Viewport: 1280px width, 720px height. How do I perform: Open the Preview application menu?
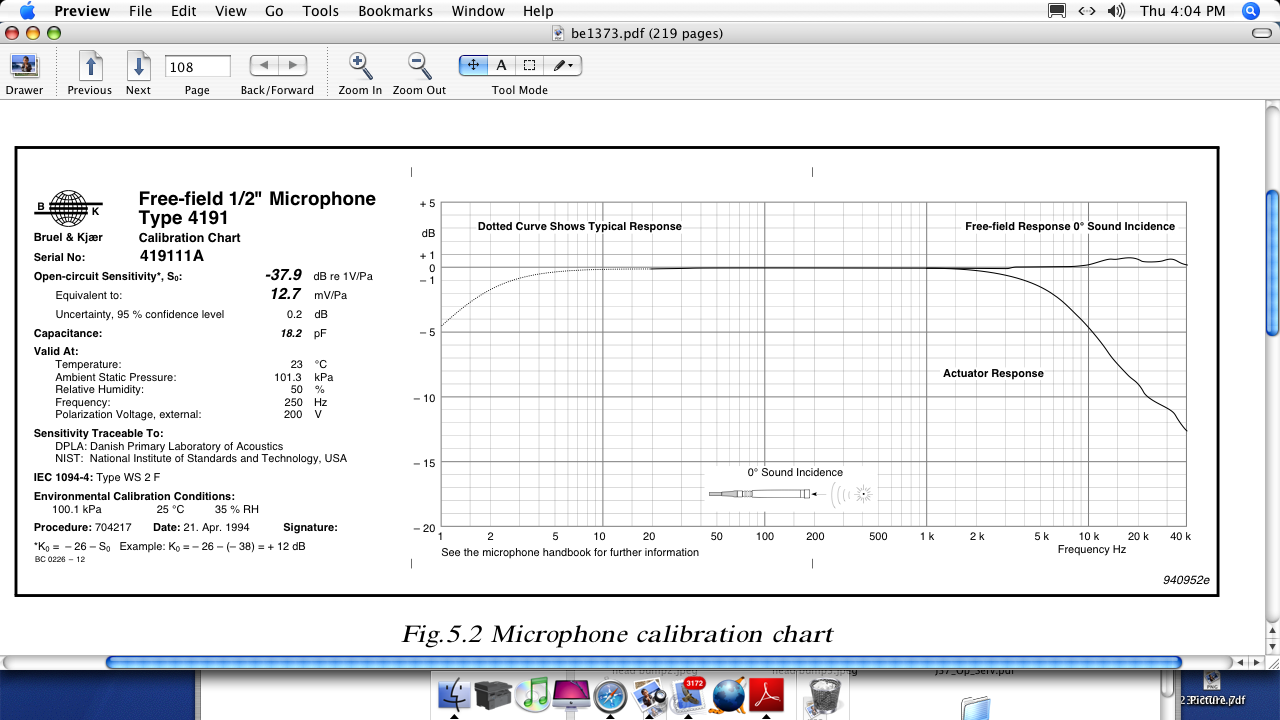tap(82, 11)
